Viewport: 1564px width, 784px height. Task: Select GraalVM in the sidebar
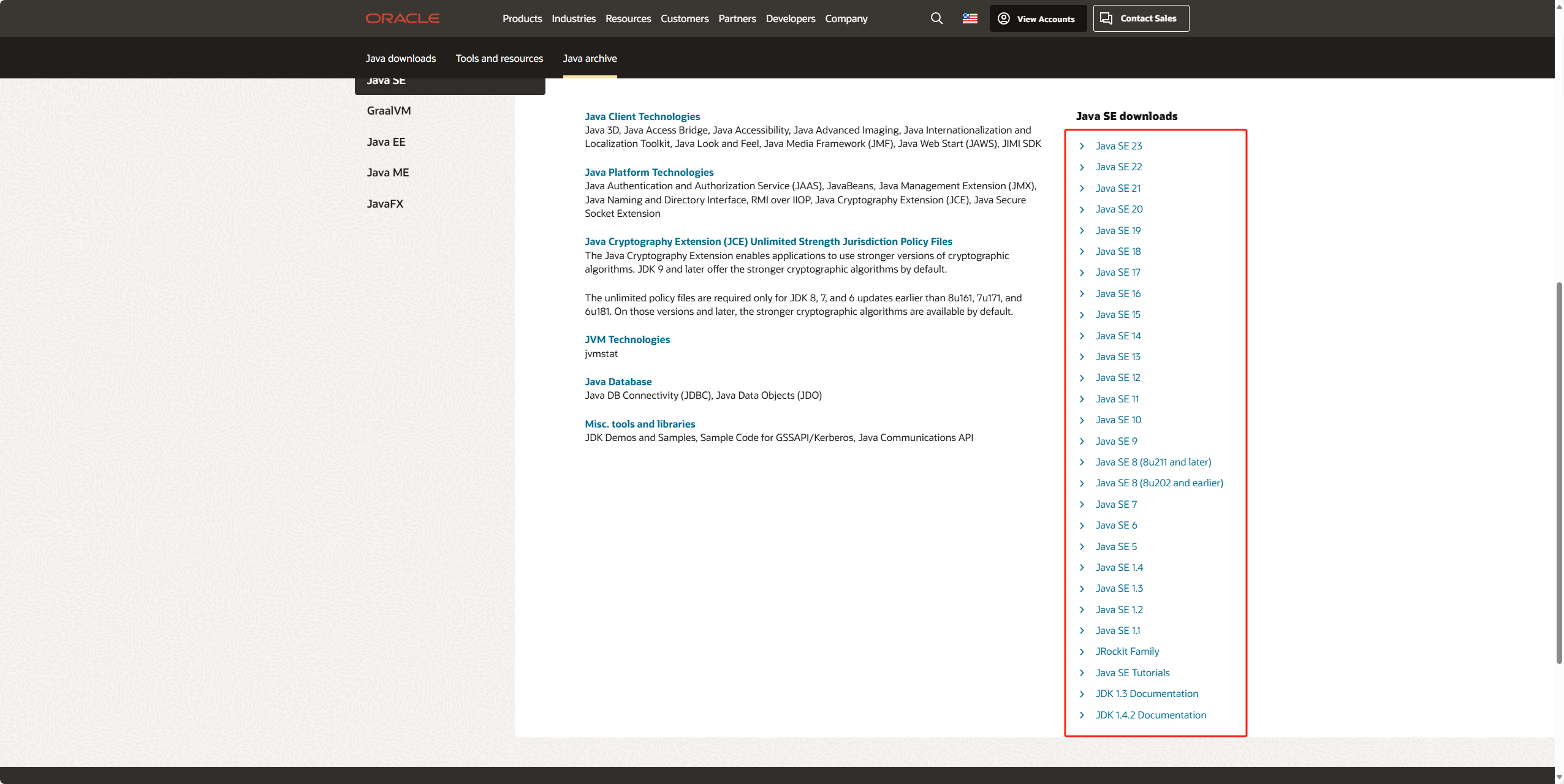click(x=389, y=111)
